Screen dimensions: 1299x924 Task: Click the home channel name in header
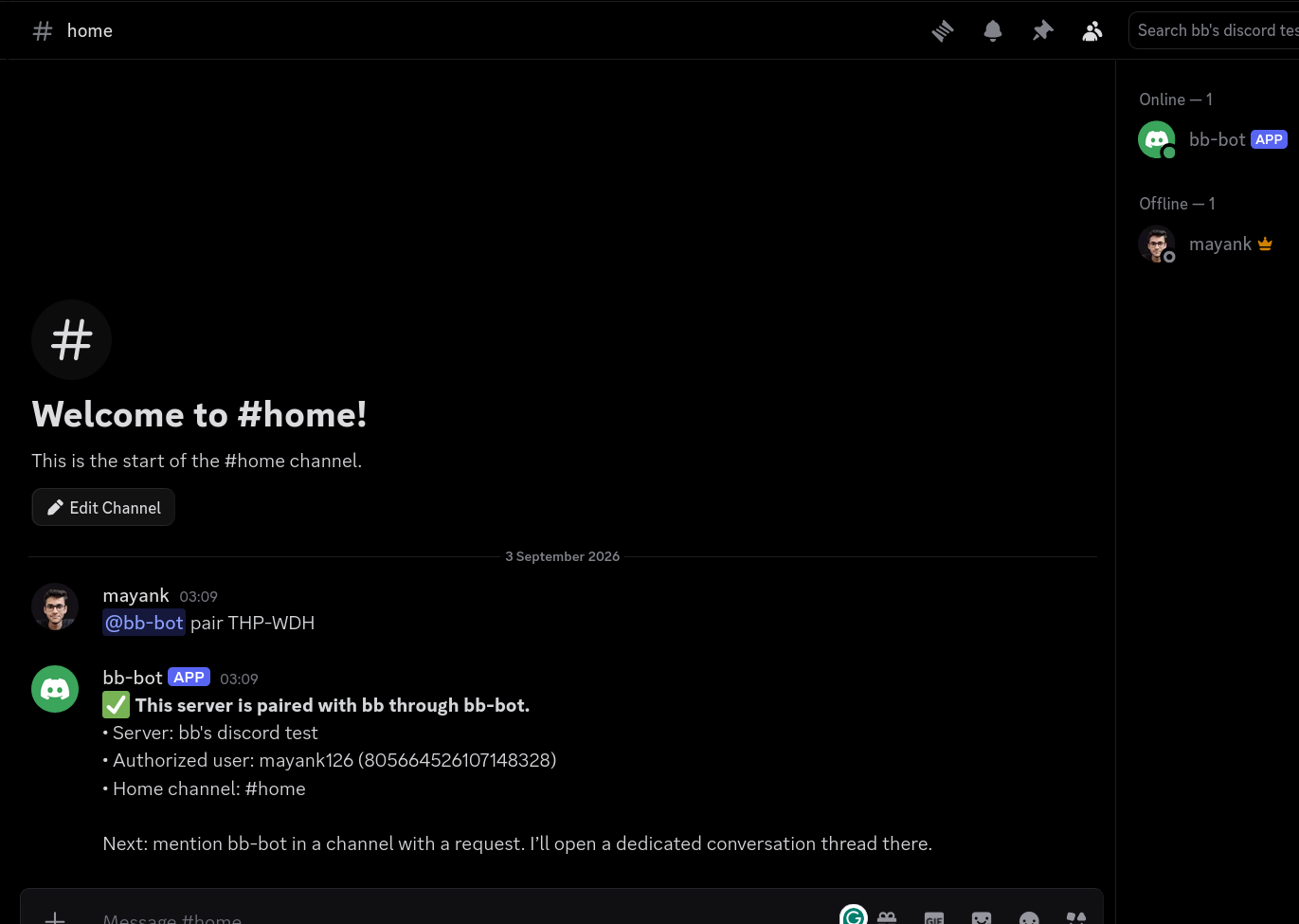pyautogui.click(x=90, y=30)
